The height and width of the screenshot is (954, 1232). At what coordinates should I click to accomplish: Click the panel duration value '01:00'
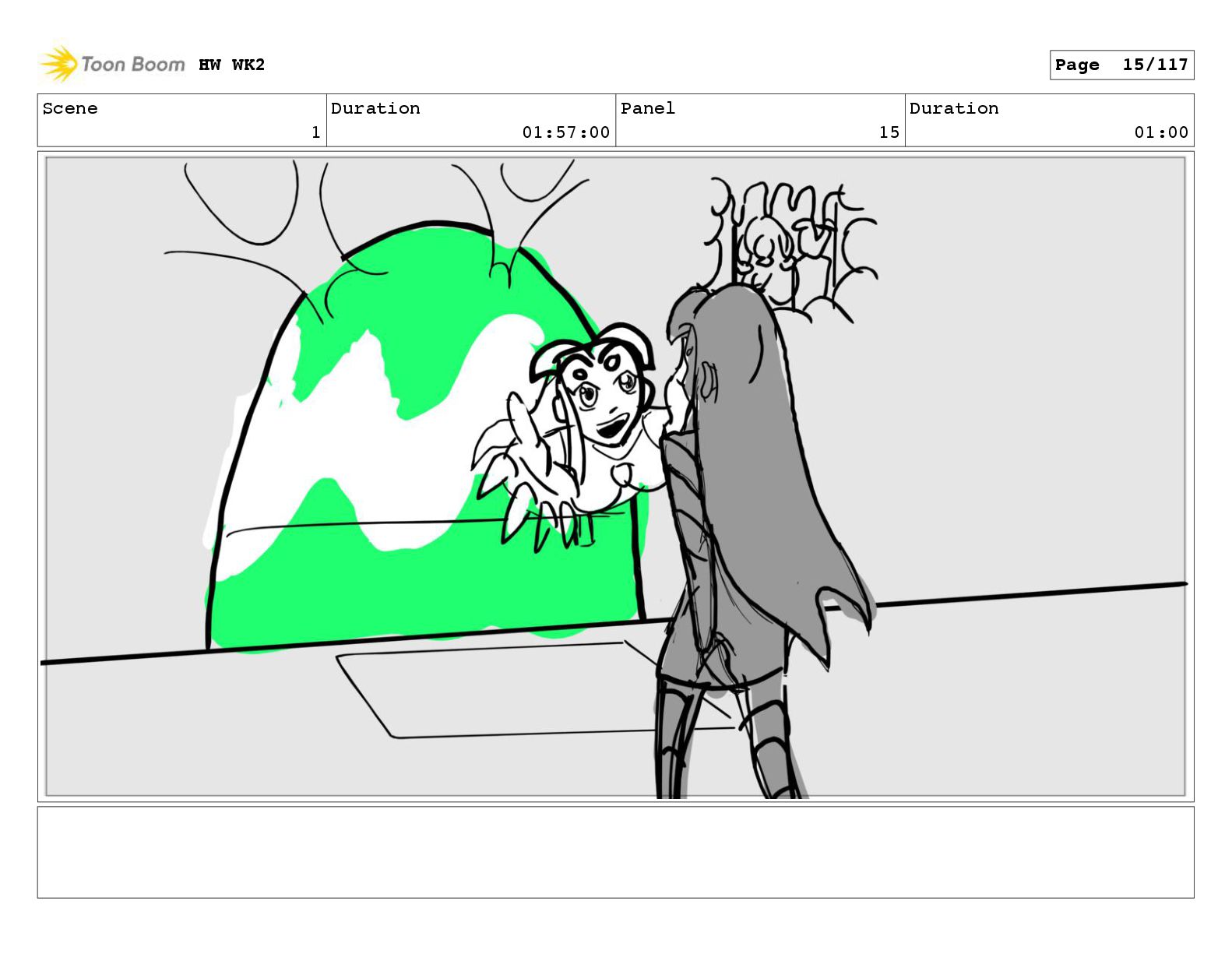1161,132
